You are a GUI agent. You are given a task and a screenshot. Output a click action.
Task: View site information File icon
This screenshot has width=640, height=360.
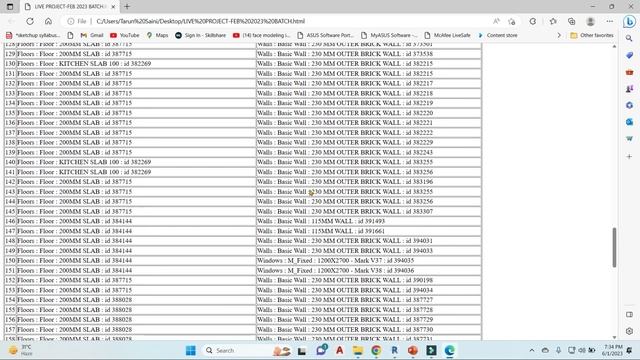click(77, 21)
